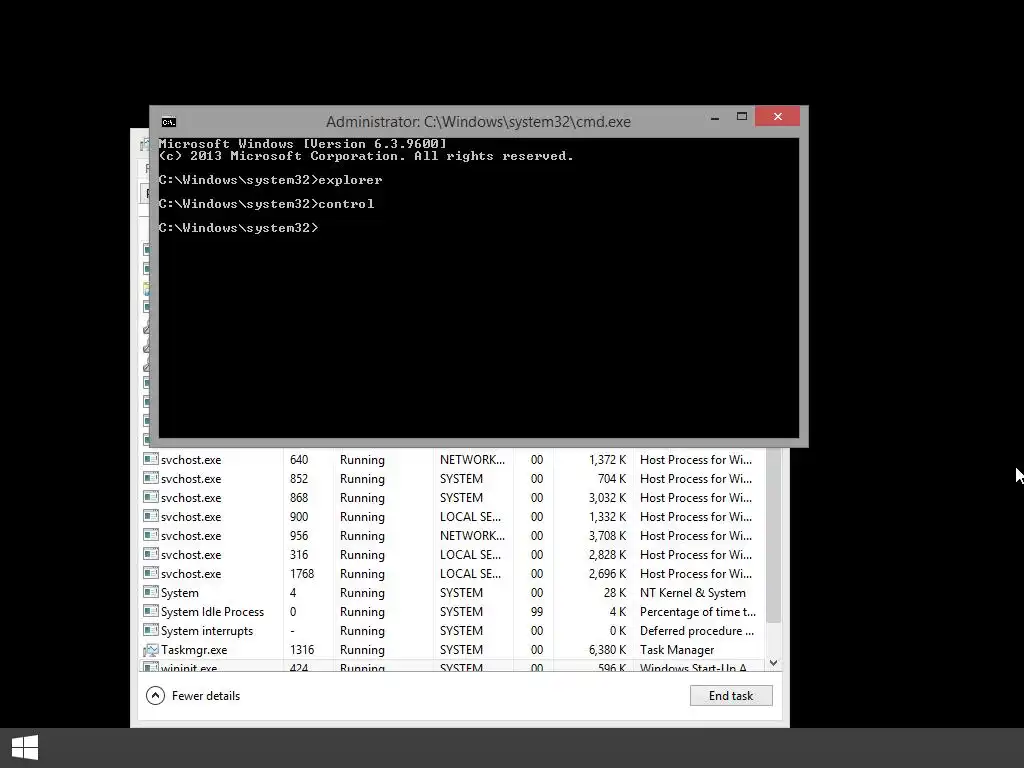
Task: Click memory value 28 K
Action: (x=615, y=593)
